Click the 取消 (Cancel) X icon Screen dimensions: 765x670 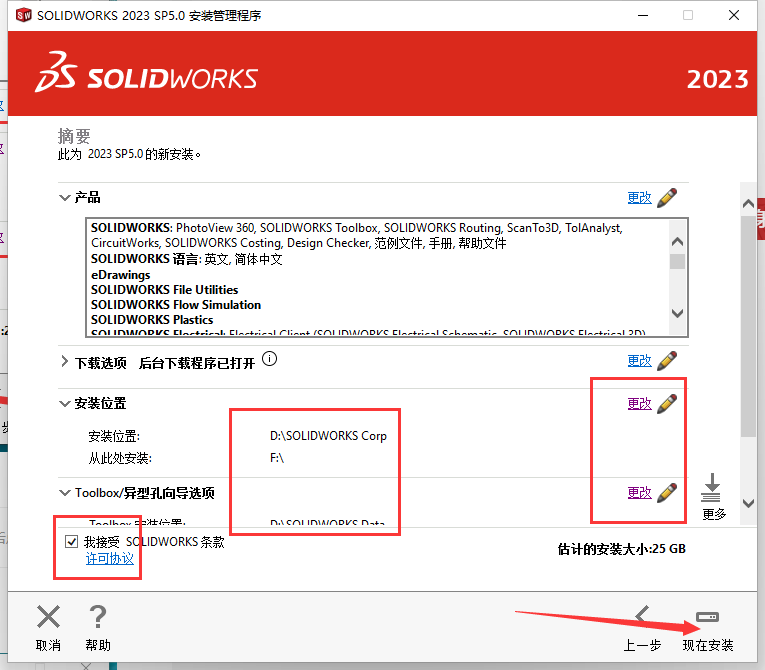pos(48,617)
